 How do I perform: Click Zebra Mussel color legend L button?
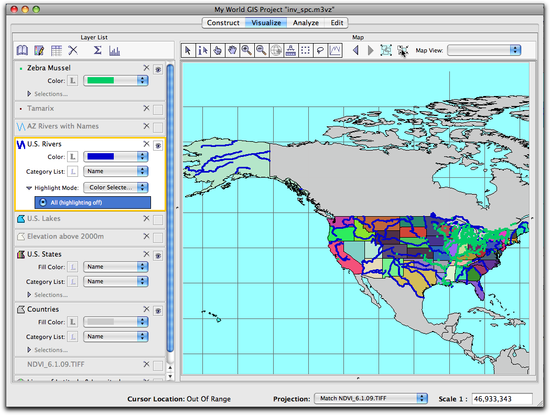[x=73, y=81]
